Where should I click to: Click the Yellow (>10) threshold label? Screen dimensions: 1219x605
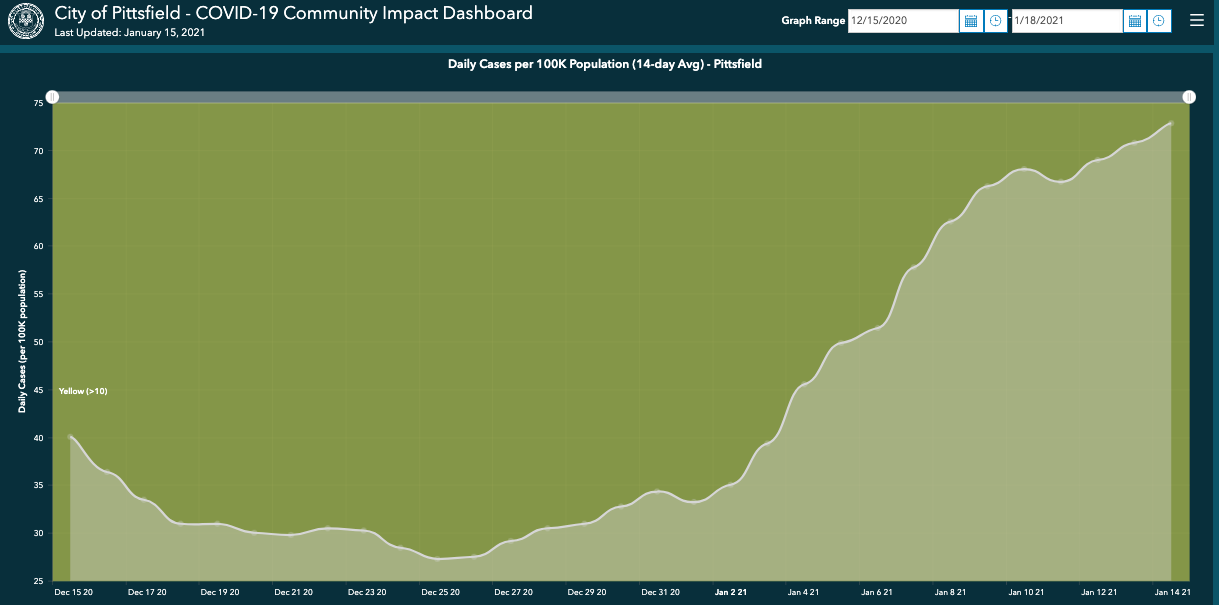pyautogui.click(x=81, y=391)
